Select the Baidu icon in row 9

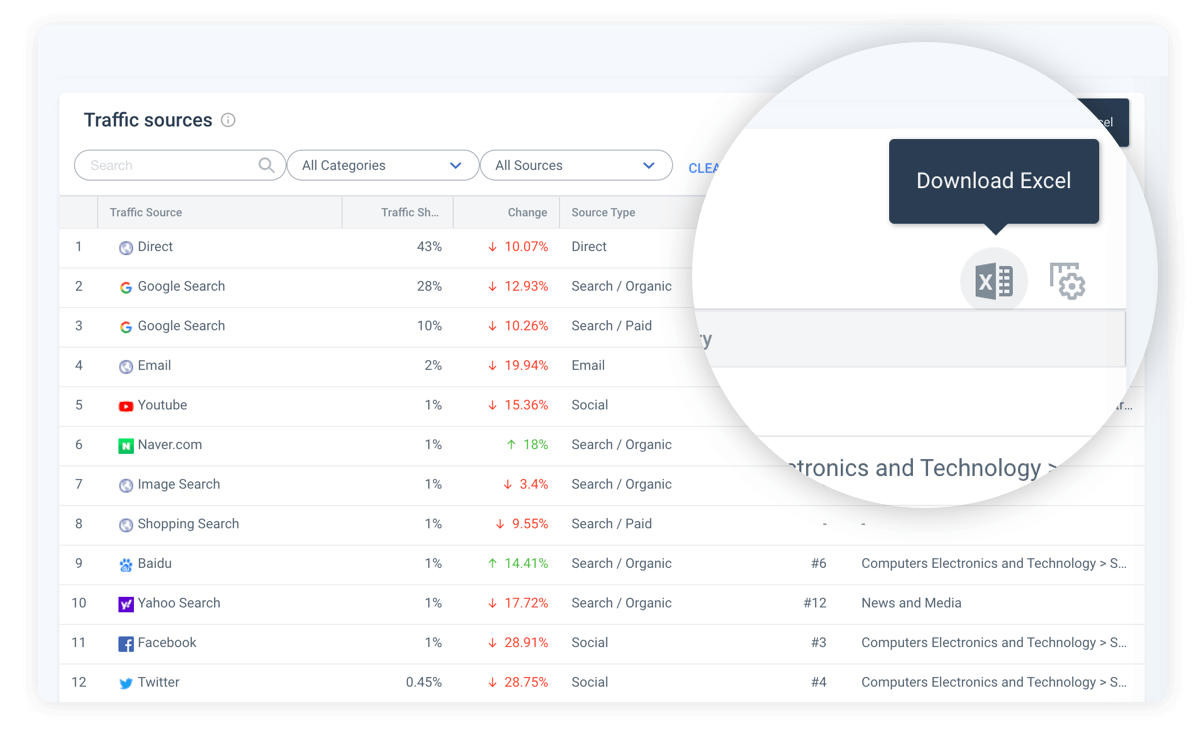pyautogui.click(x=124, y=563)
